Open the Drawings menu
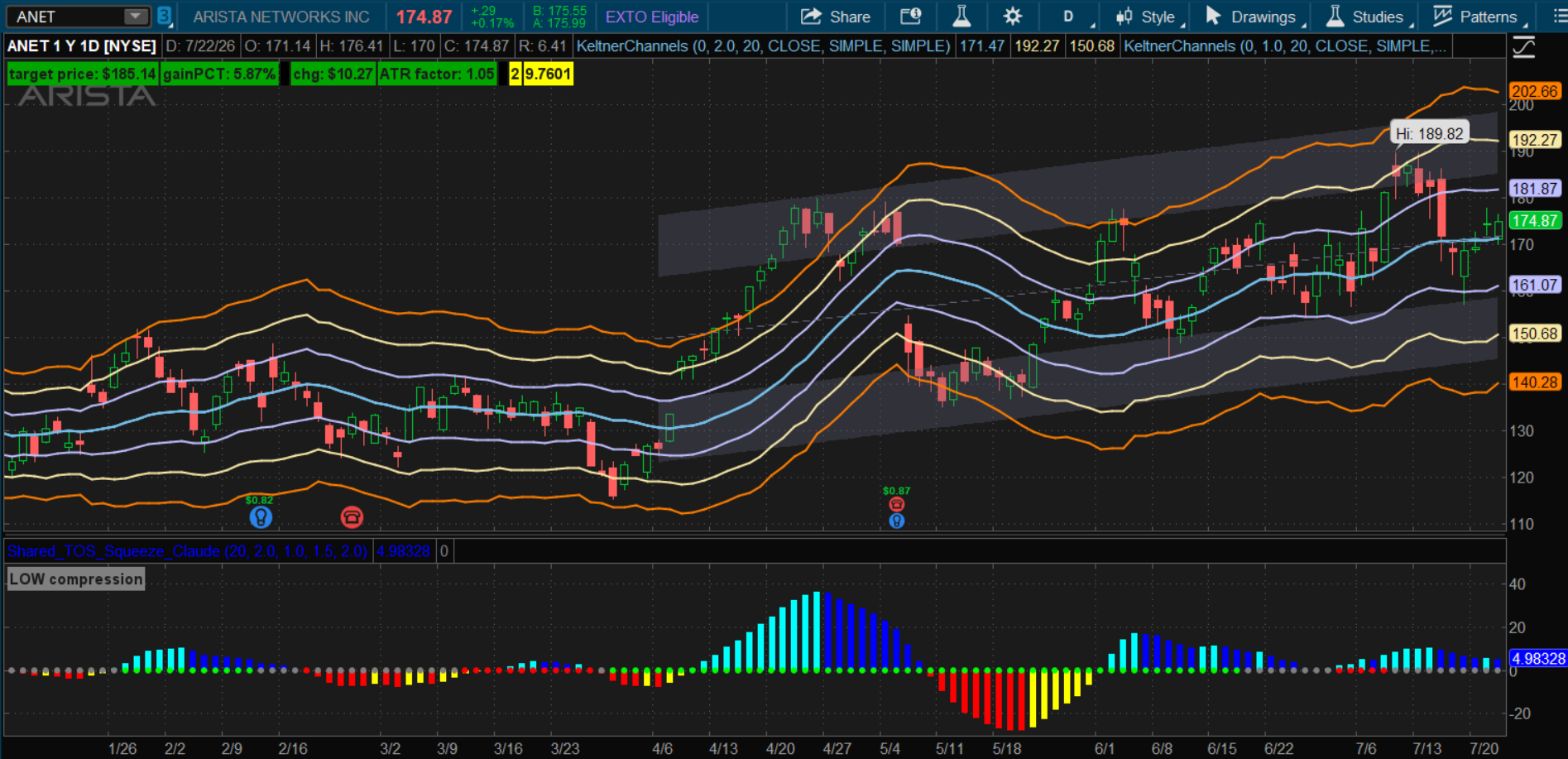1568x759 pixels. [1254, 17]
